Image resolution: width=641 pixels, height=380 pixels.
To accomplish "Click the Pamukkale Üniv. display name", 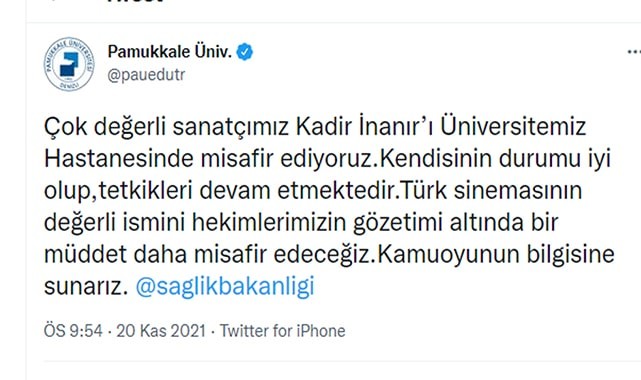I will click(x=170, y=52).
